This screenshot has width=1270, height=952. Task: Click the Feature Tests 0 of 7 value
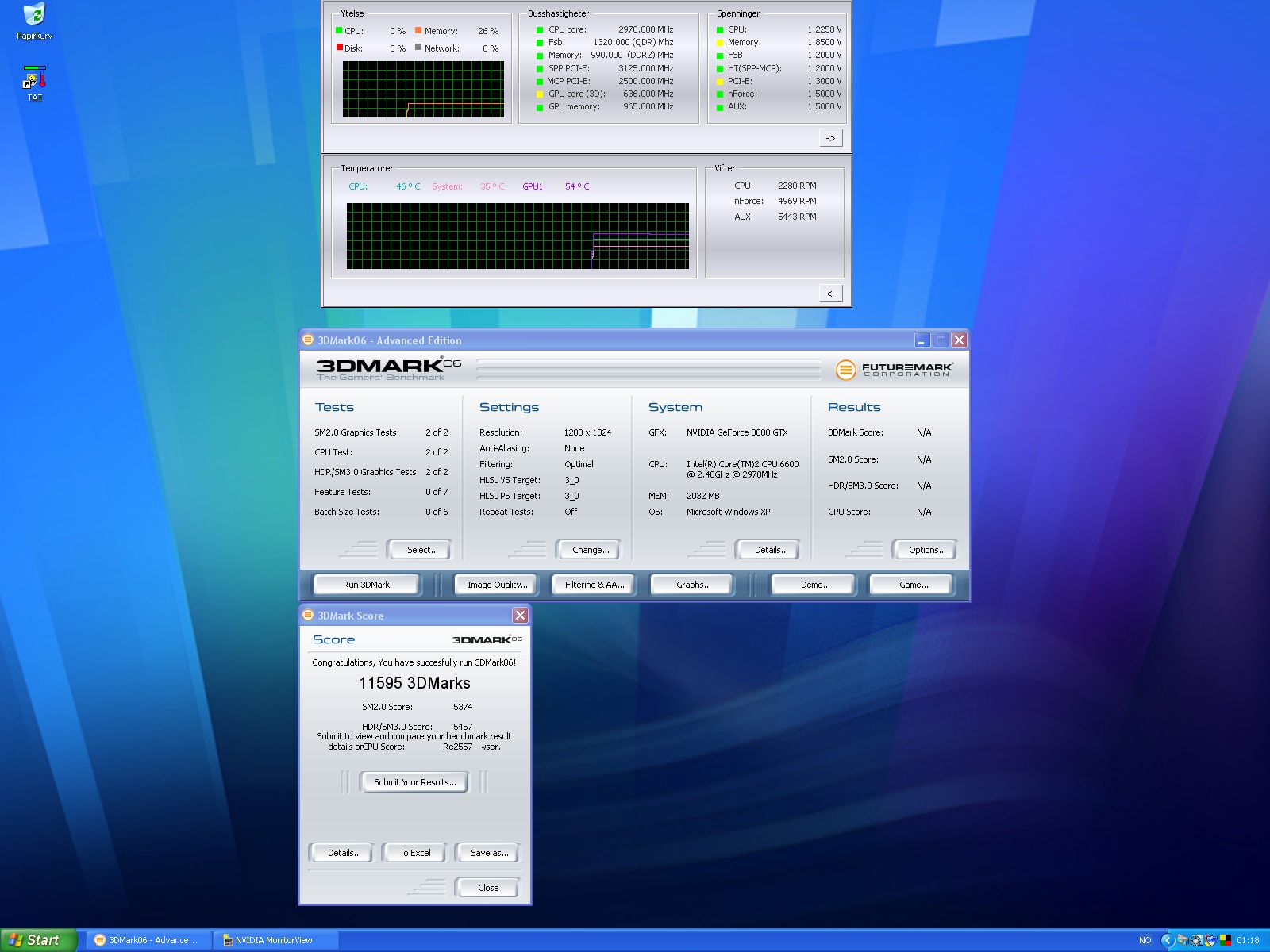[437, 492]
